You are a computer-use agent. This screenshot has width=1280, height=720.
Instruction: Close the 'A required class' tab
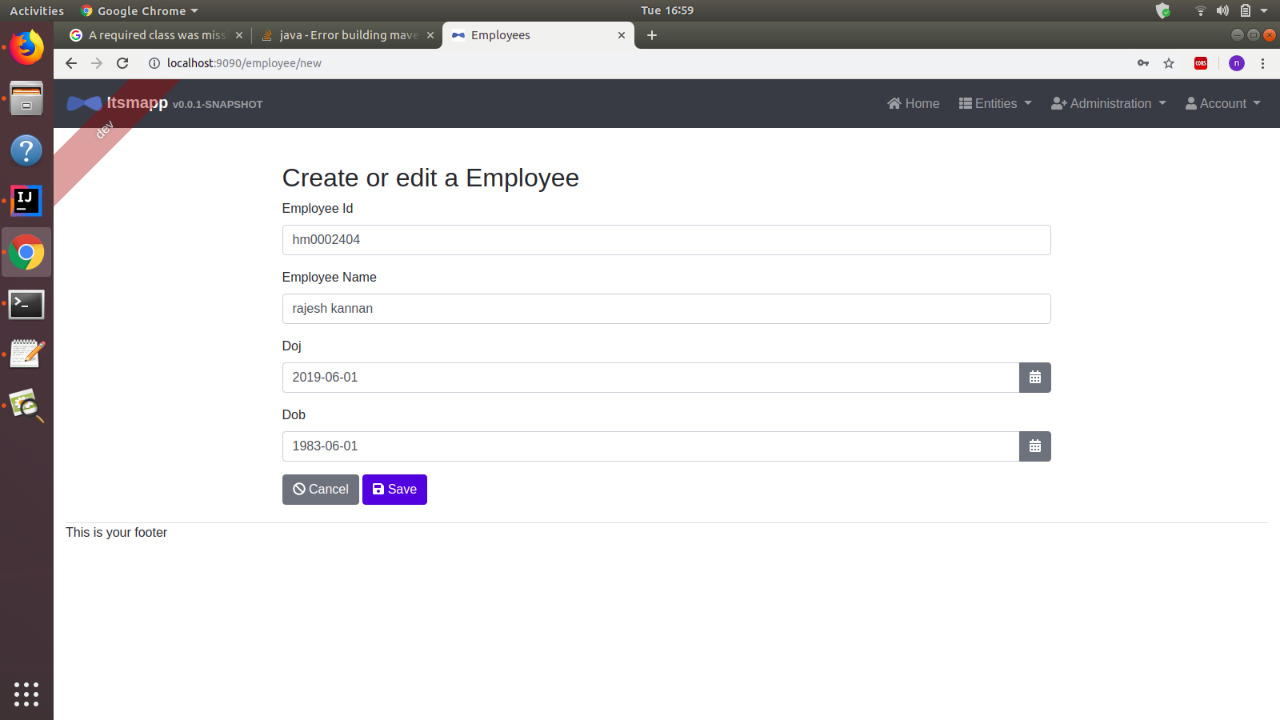pos(239,35)
